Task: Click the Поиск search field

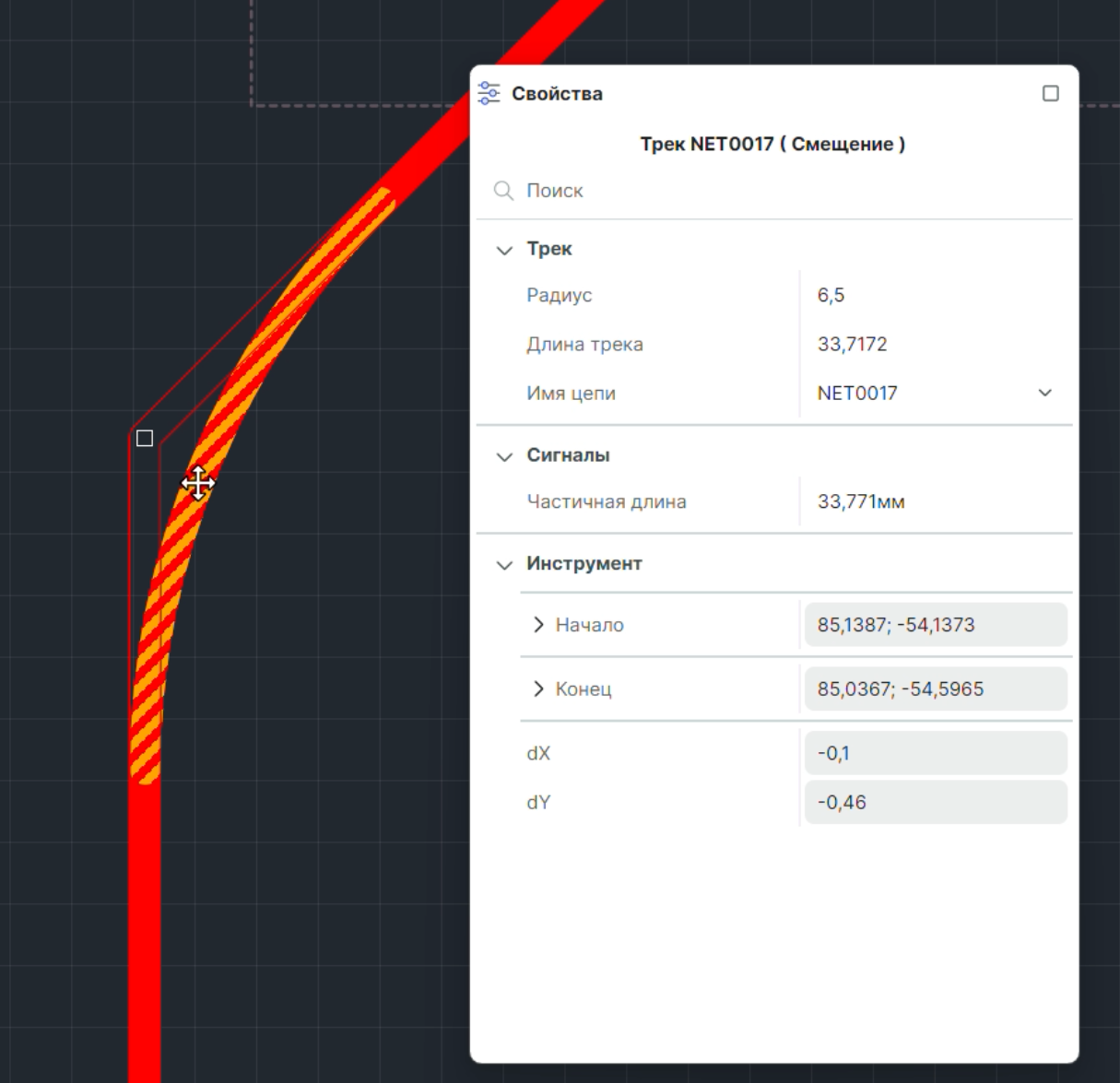Action: (774, 191)
